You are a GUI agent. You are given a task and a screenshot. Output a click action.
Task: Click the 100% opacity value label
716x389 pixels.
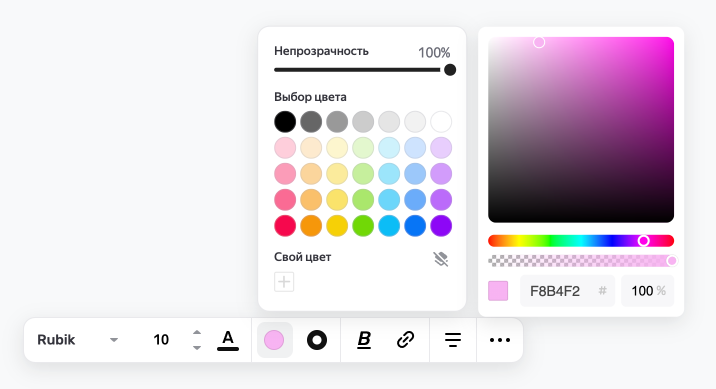tap(434, 53)
